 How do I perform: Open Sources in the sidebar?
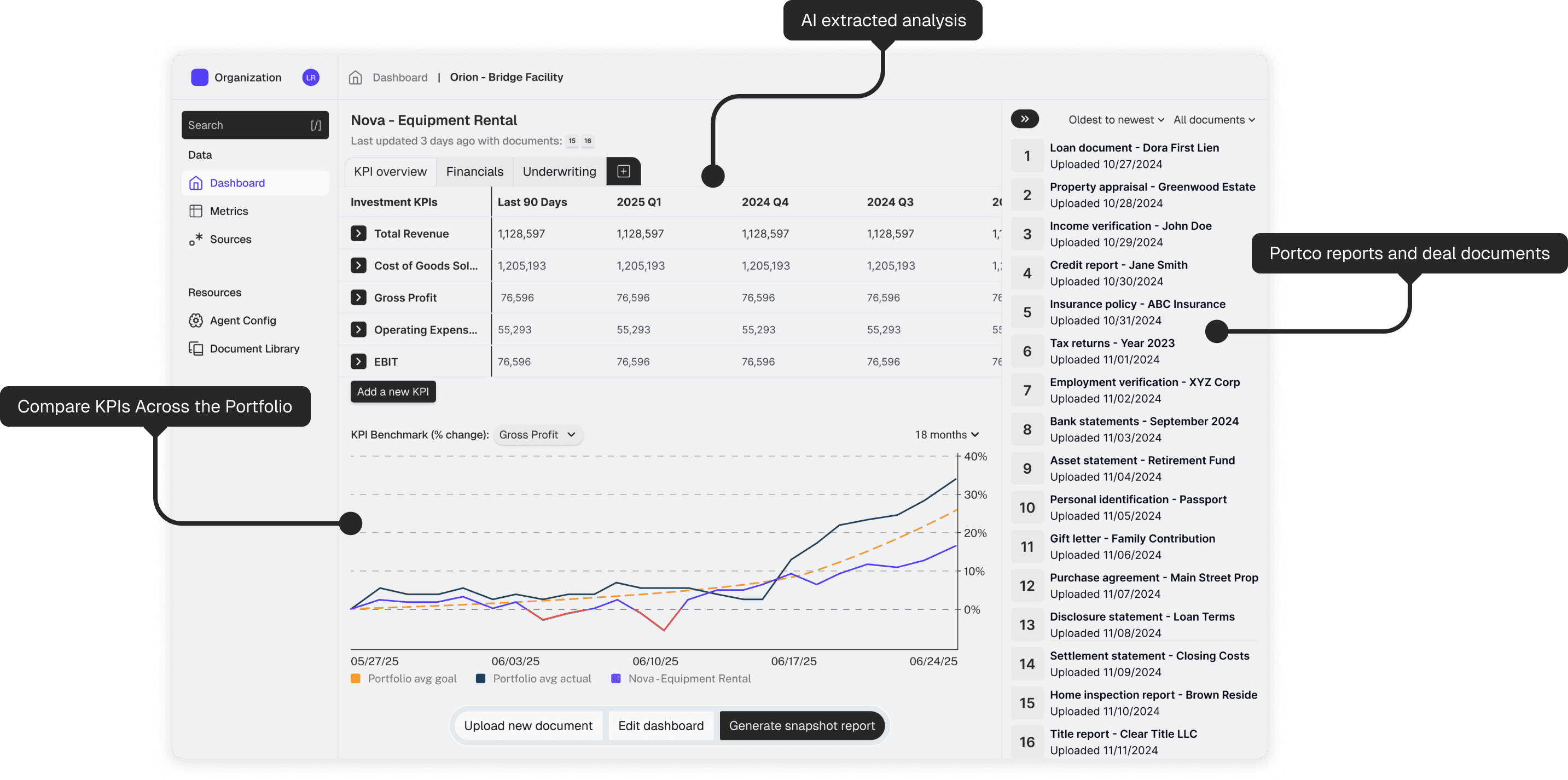[255, 239]
